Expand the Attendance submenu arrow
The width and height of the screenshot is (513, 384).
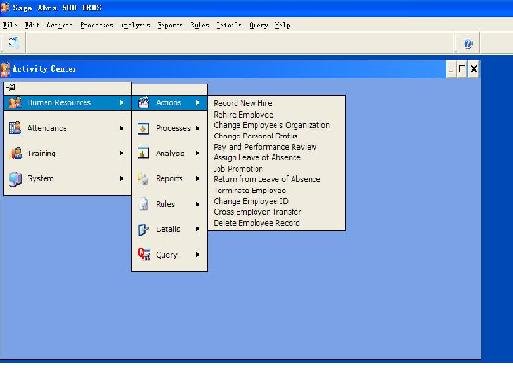tap(122, 128)
